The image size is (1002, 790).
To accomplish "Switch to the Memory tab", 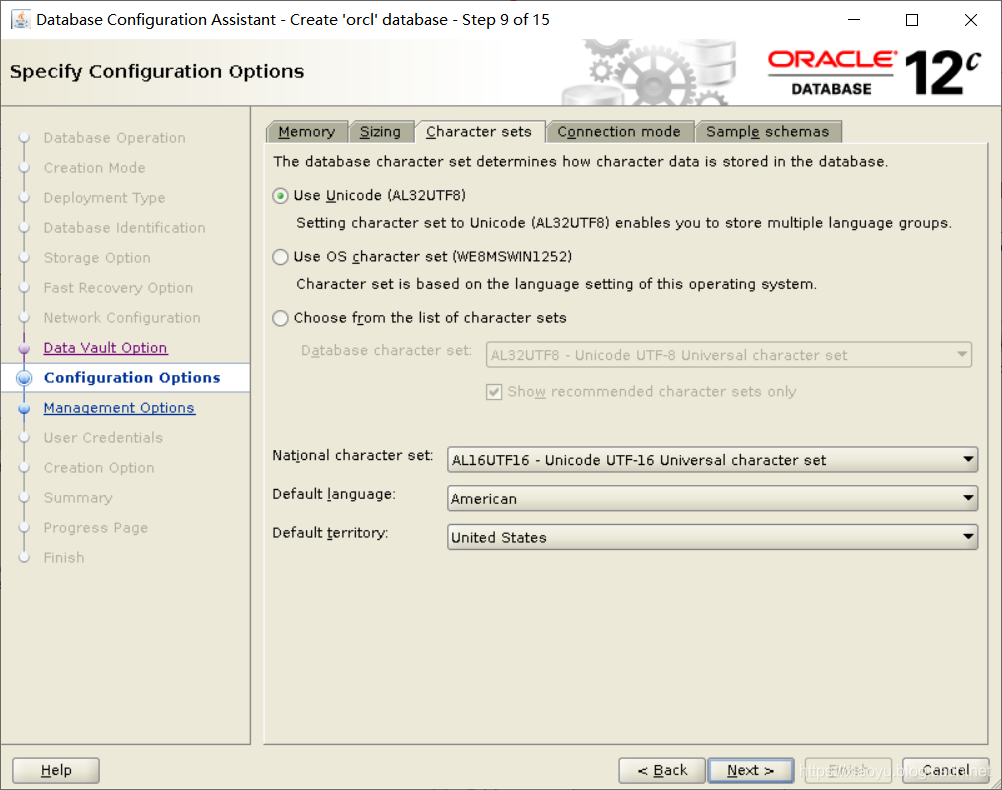I will click(x=307, y=132).
